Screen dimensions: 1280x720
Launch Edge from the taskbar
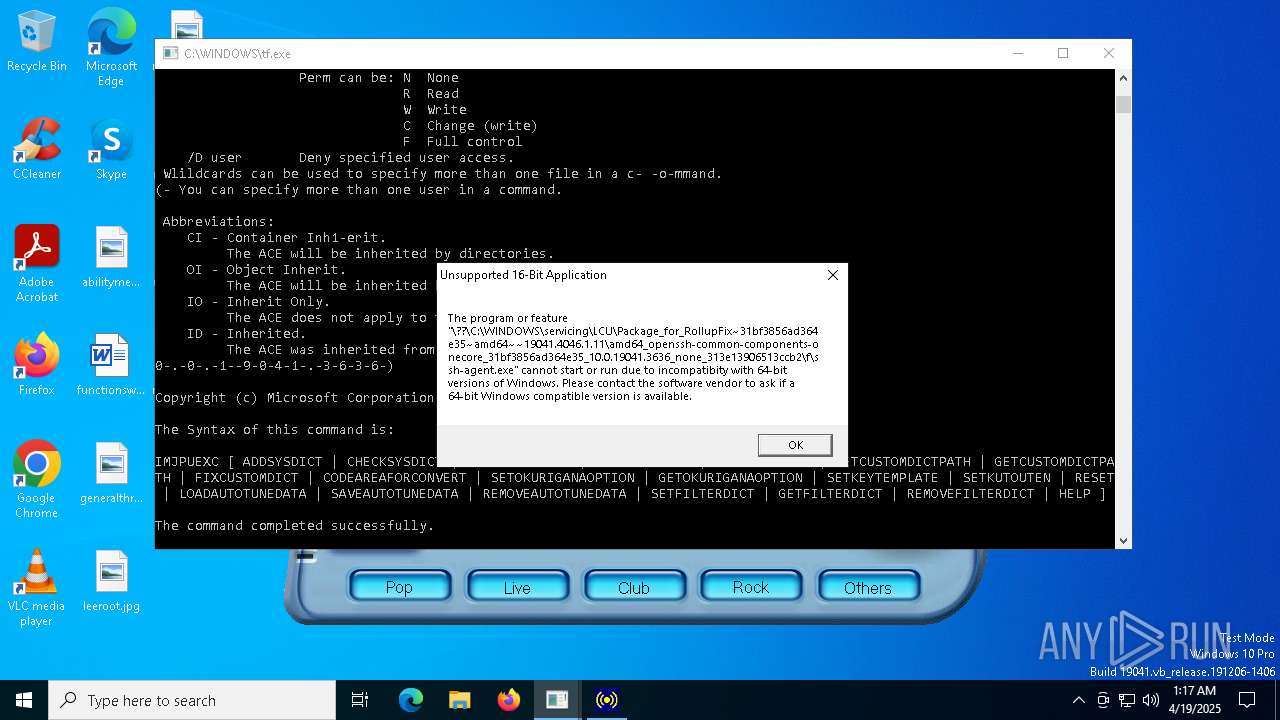coord(411,700)
